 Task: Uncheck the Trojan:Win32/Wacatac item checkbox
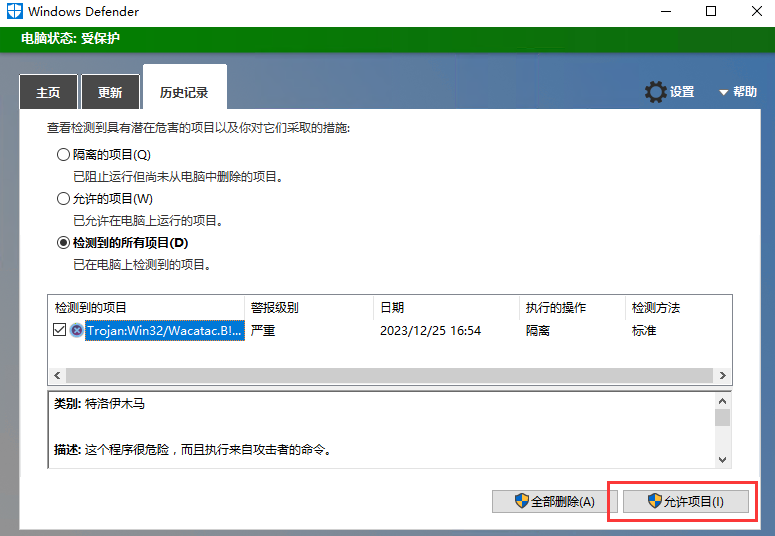tap(60, 331)
